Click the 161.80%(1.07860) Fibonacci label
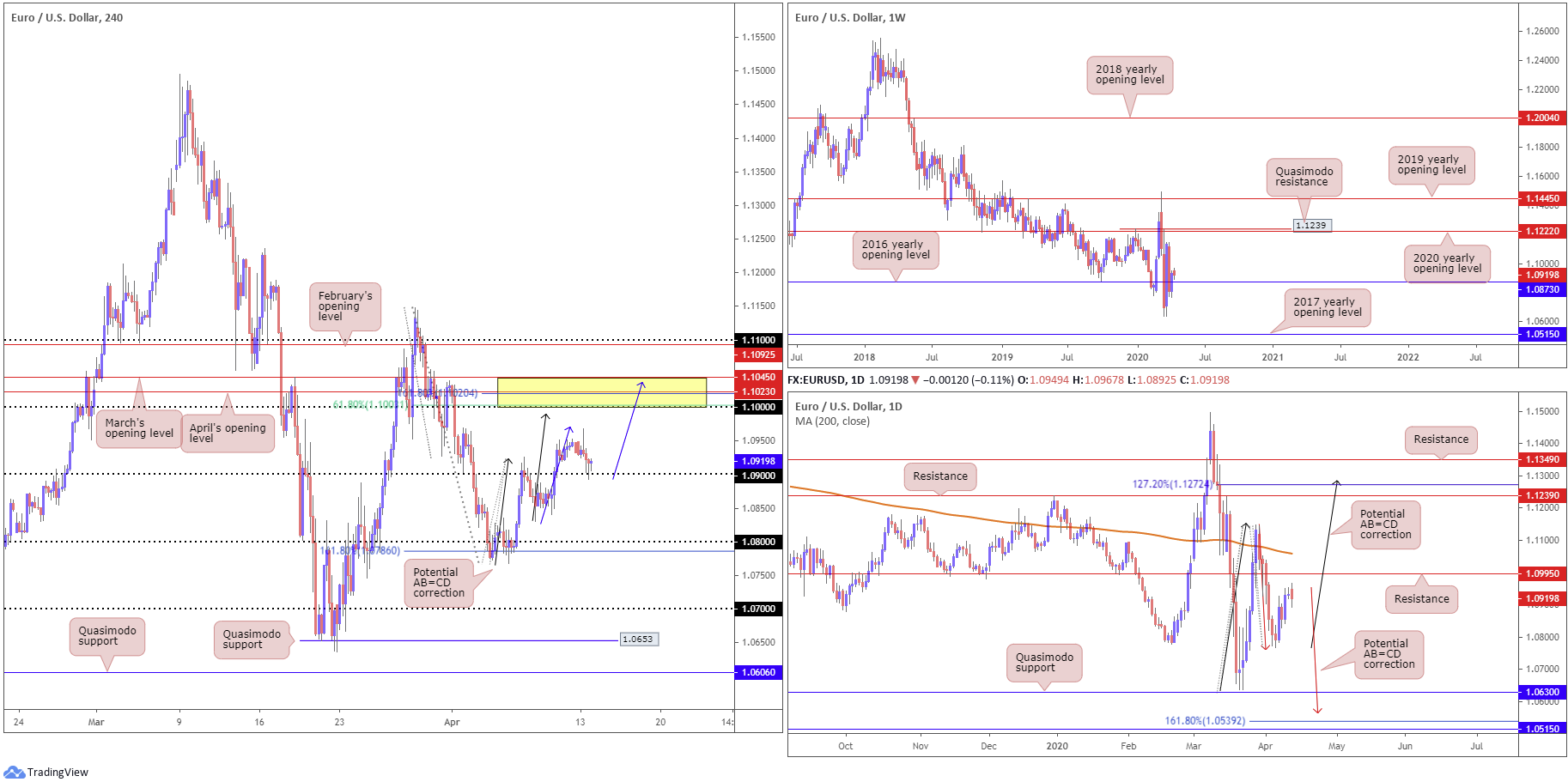Screen dimensions: 1568x782 click(x=360, y=550)
